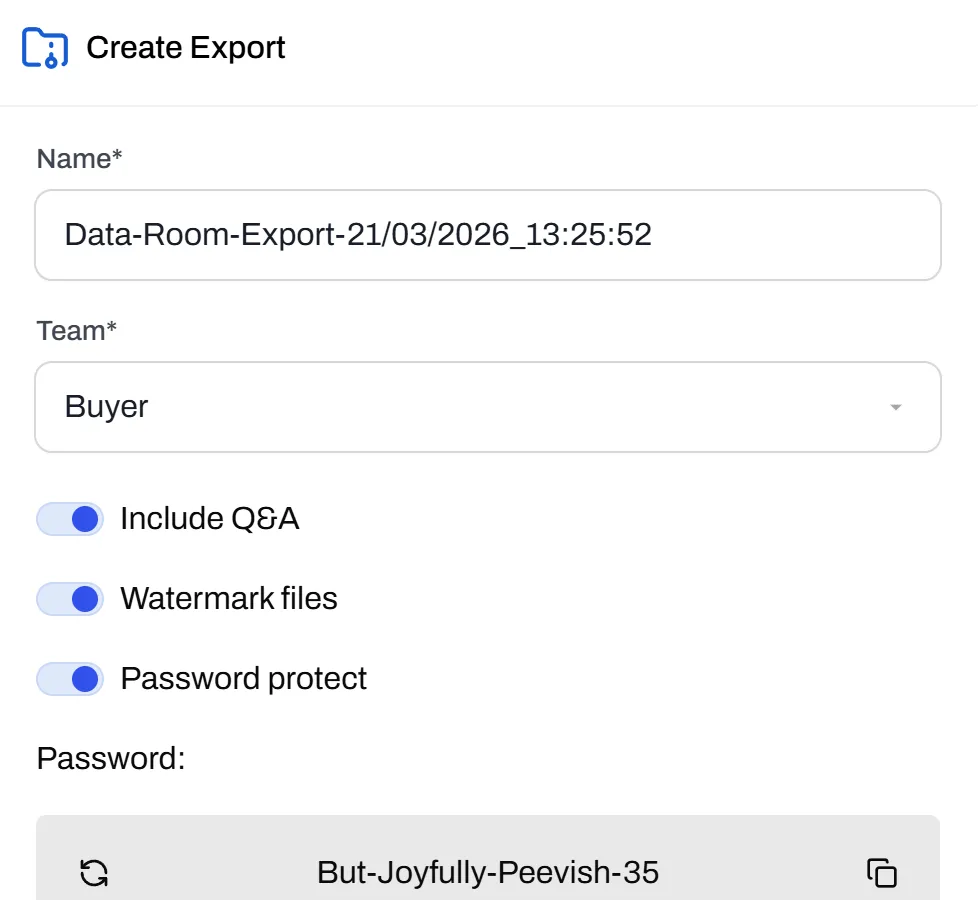Click the blue export folder icon in header
This screenshot has height=900, width=978.
click(45, 47)
